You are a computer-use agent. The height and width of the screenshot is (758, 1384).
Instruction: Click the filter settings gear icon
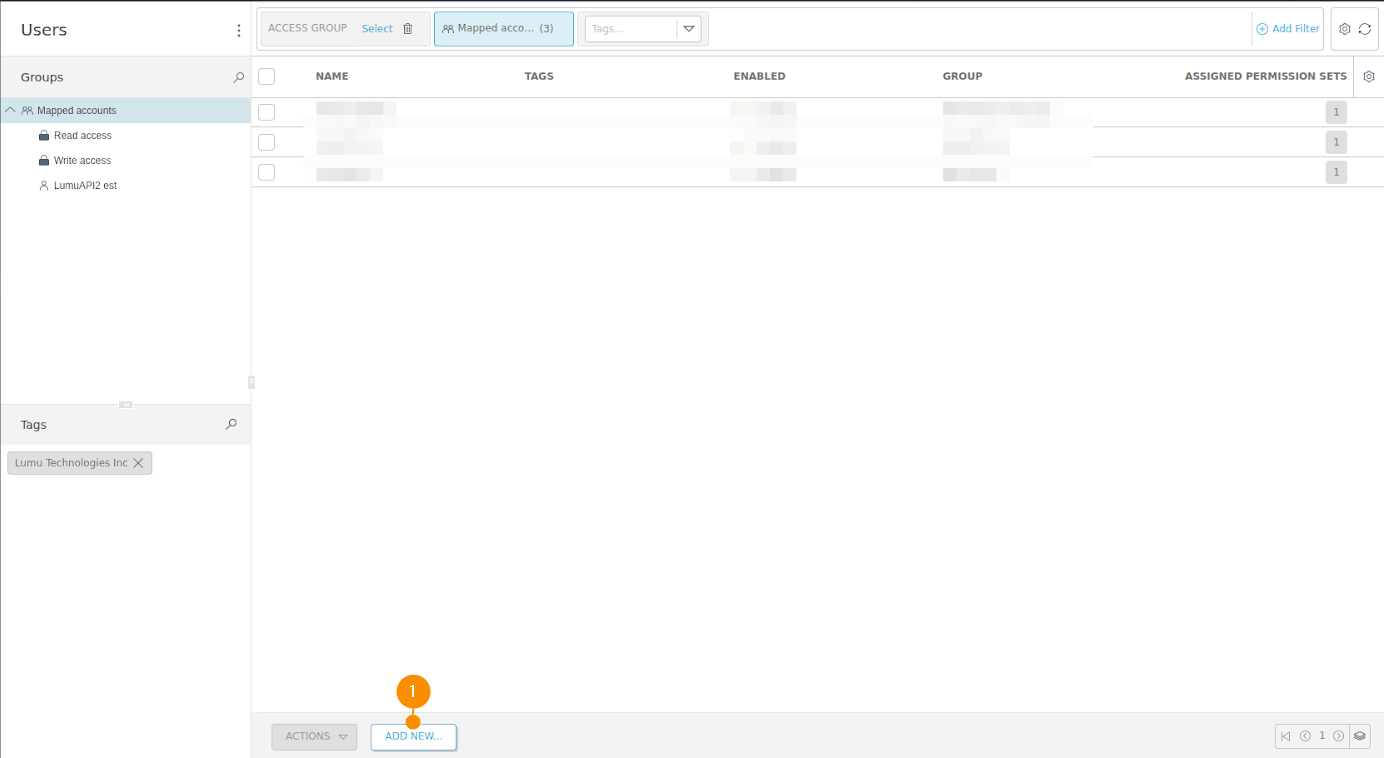[x=1344, y=29]
